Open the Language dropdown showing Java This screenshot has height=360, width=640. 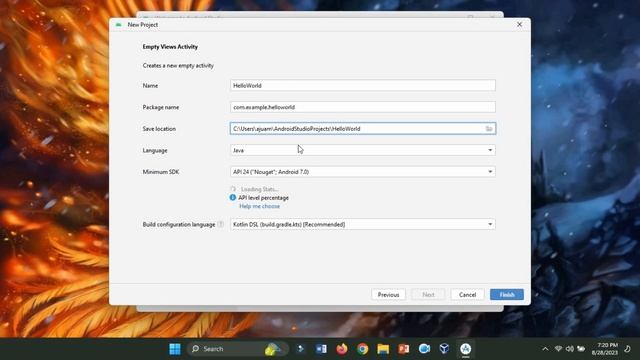coord(363,150)
